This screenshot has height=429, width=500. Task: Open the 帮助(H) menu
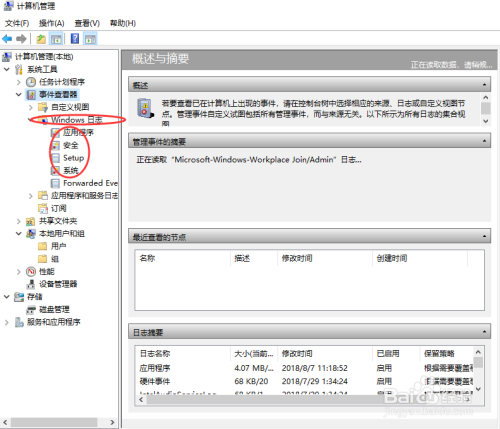pyautogui.click(x=123, y=23)
